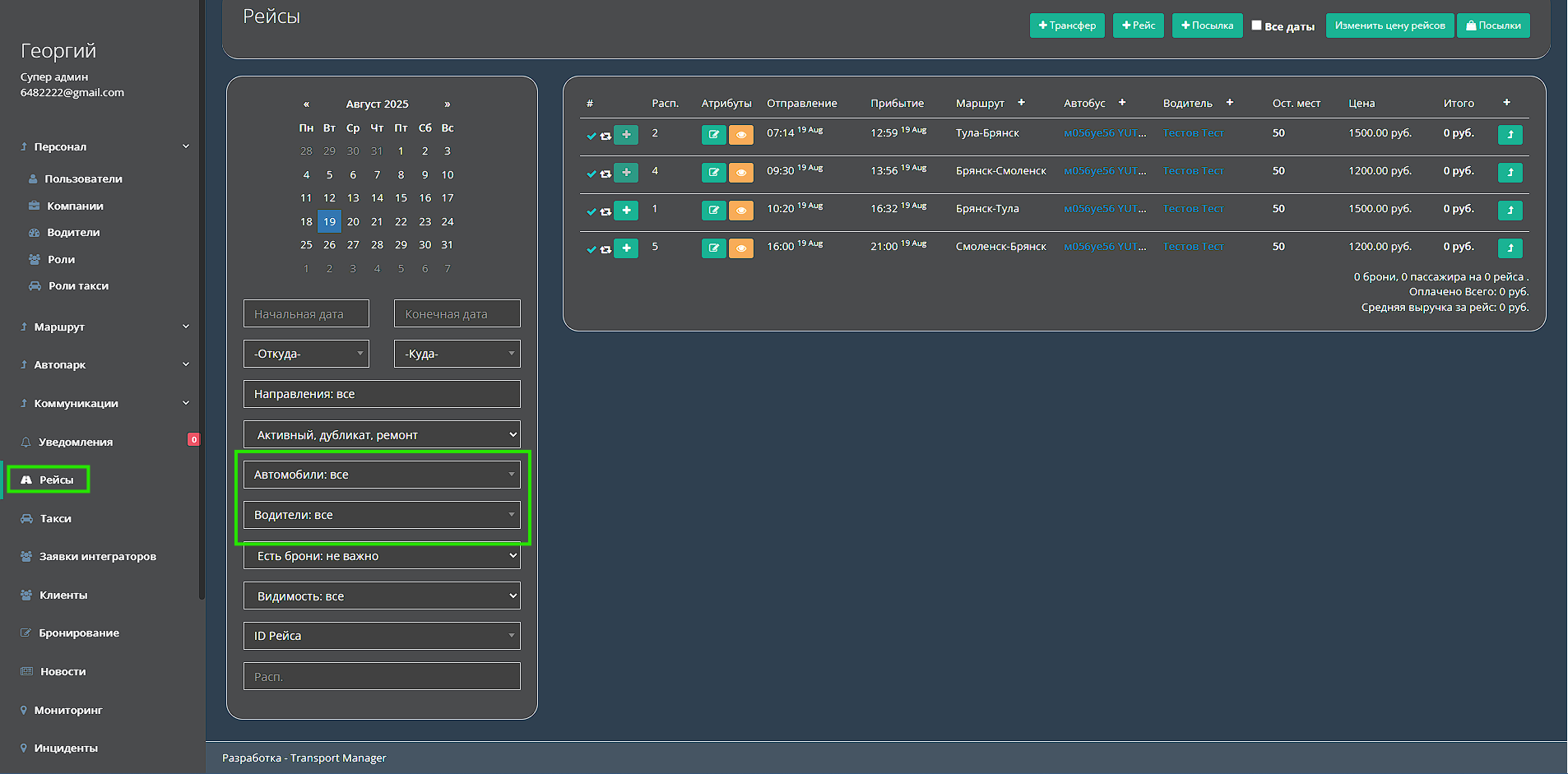This screenshot has height=774, width=1568.
Task: Click the orange eye icon for Брянск-Тула trip
Action: 741,211
